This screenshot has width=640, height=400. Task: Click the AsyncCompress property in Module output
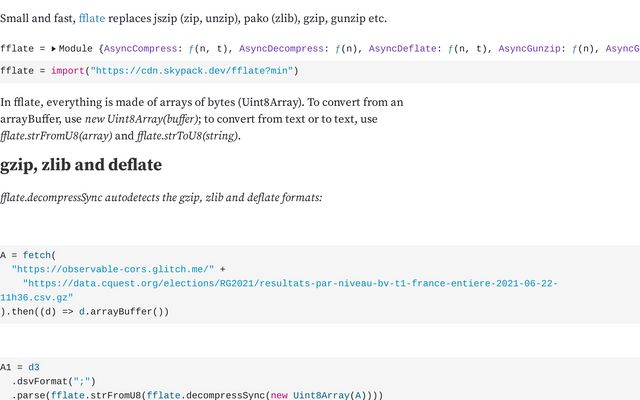[x=140, y=49]
